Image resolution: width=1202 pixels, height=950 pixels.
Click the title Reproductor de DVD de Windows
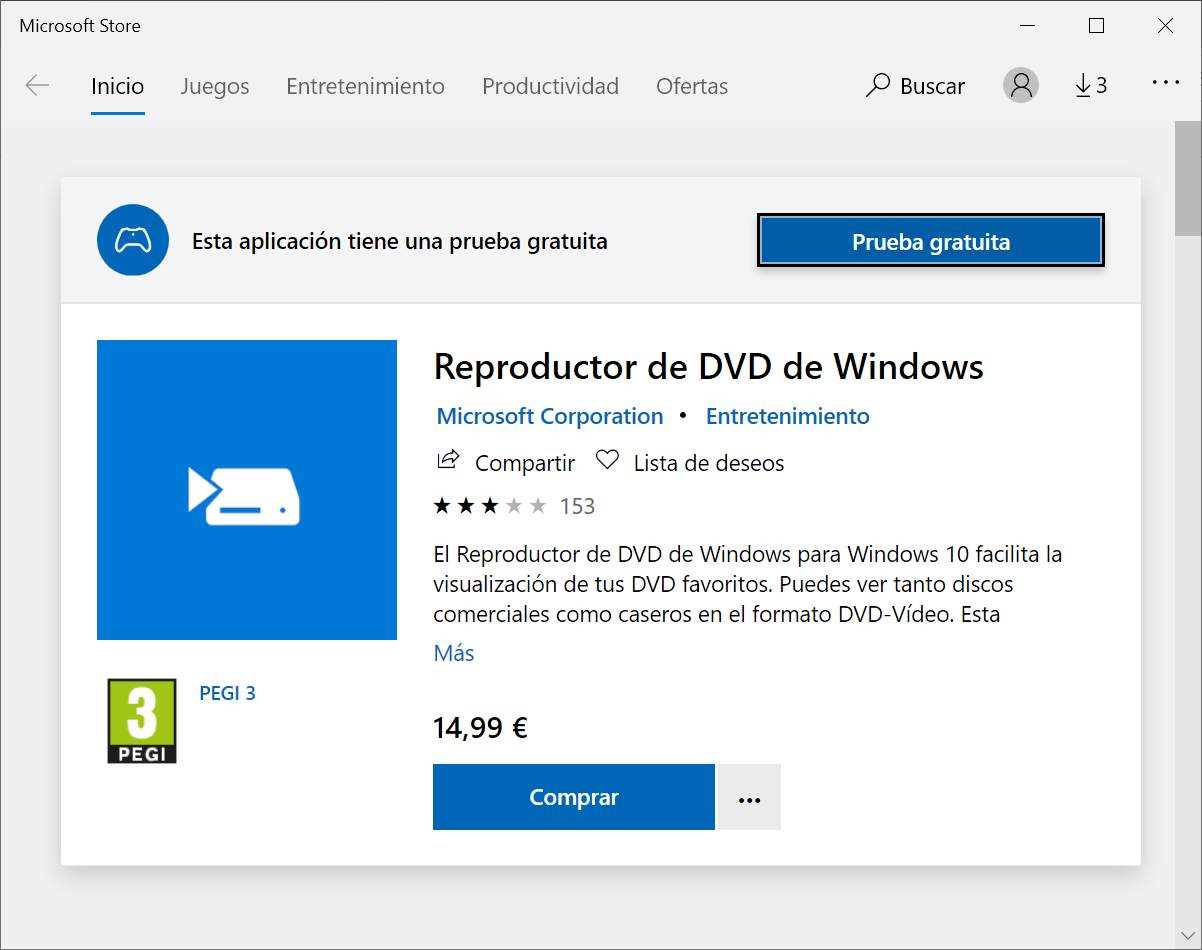(x=709, y=367)
